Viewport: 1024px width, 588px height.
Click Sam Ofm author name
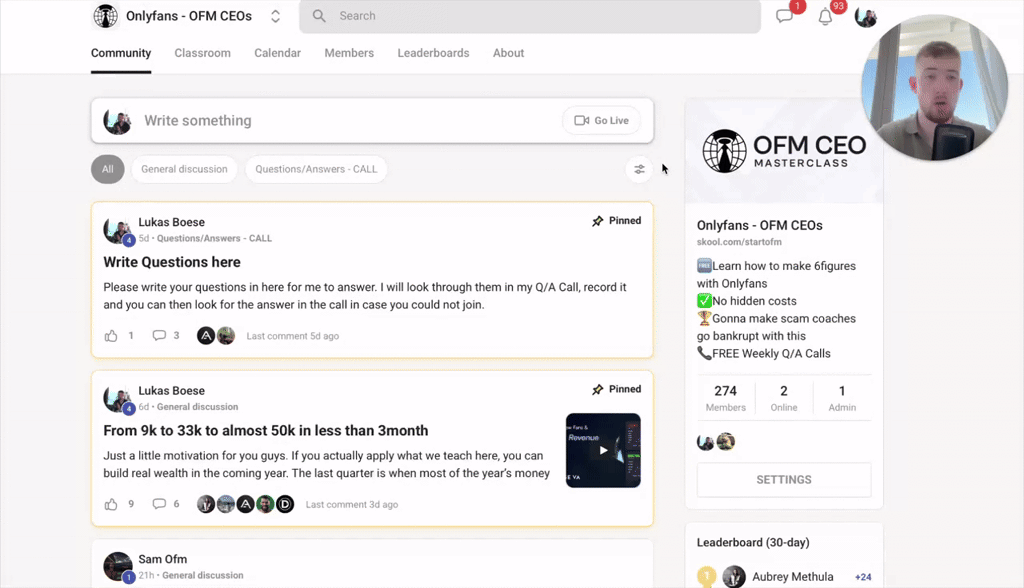point(163,559)
